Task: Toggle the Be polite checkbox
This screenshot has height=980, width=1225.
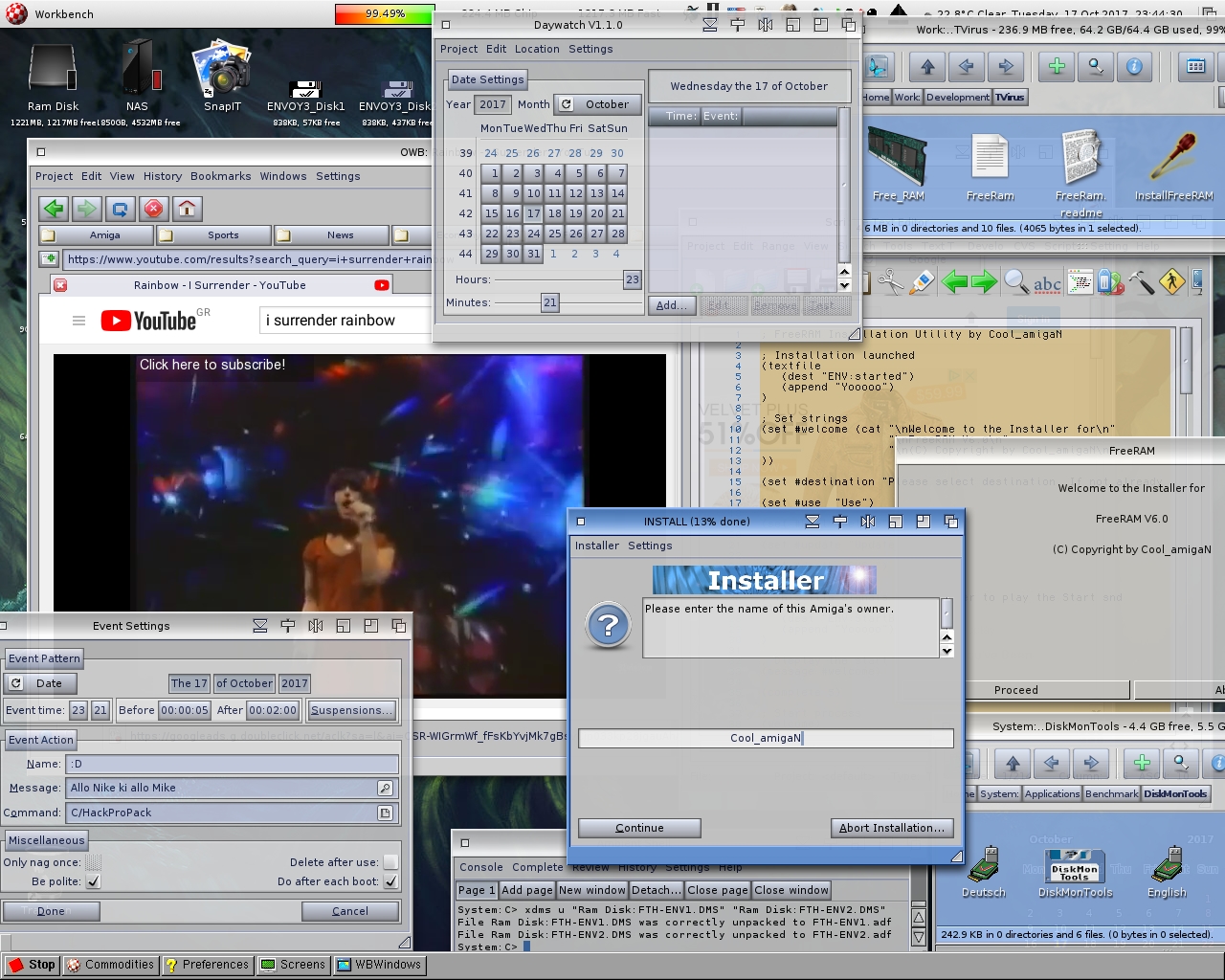Action: pos(93,881)
